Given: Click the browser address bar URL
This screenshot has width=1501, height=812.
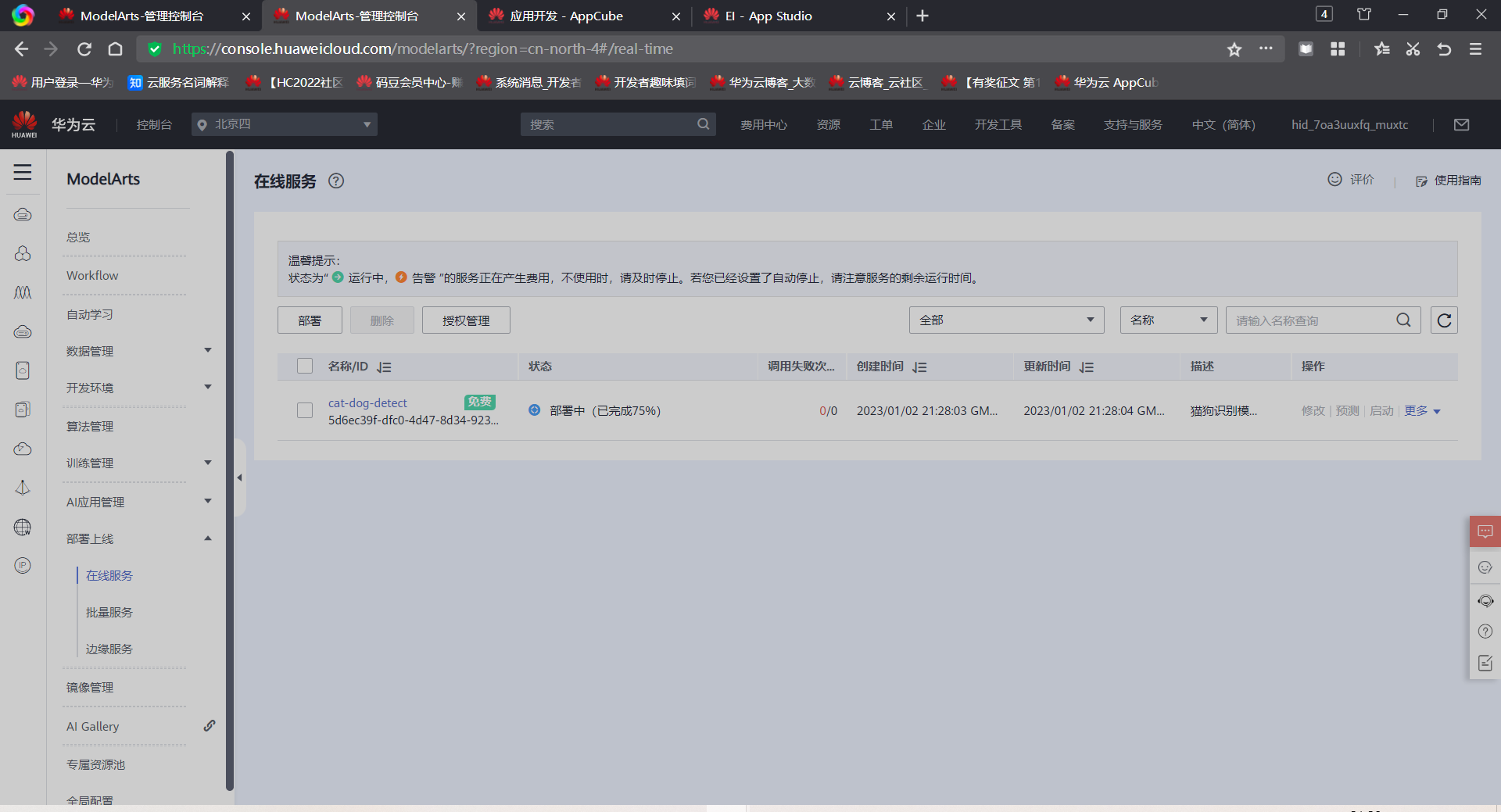Looking at the screenshot, I should coord(423,49).
